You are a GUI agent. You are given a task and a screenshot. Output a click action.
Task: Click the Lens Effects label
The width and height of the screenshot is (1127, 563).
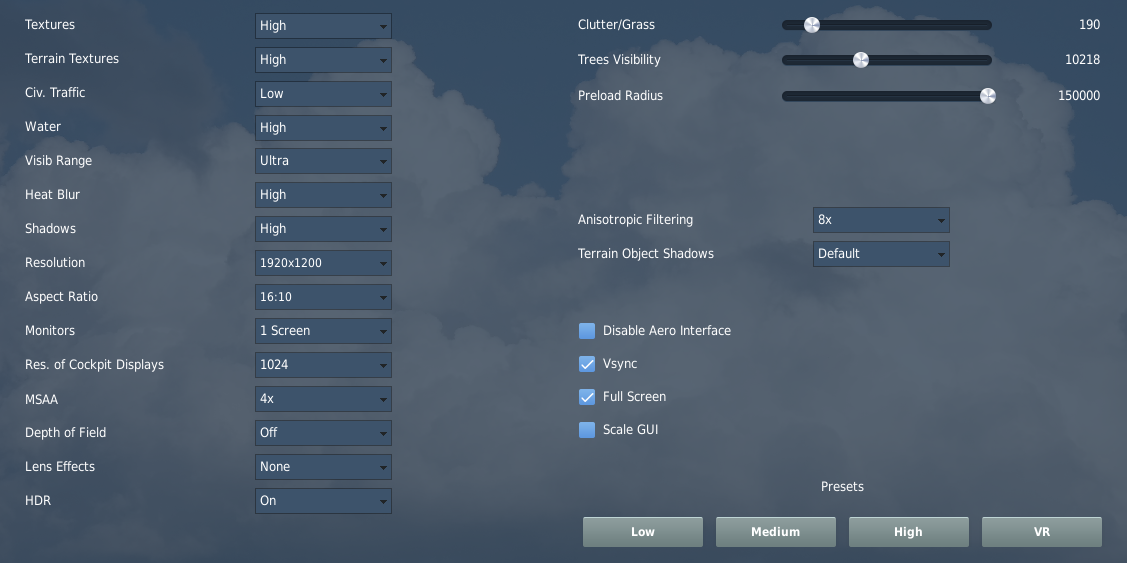point(60,467)
